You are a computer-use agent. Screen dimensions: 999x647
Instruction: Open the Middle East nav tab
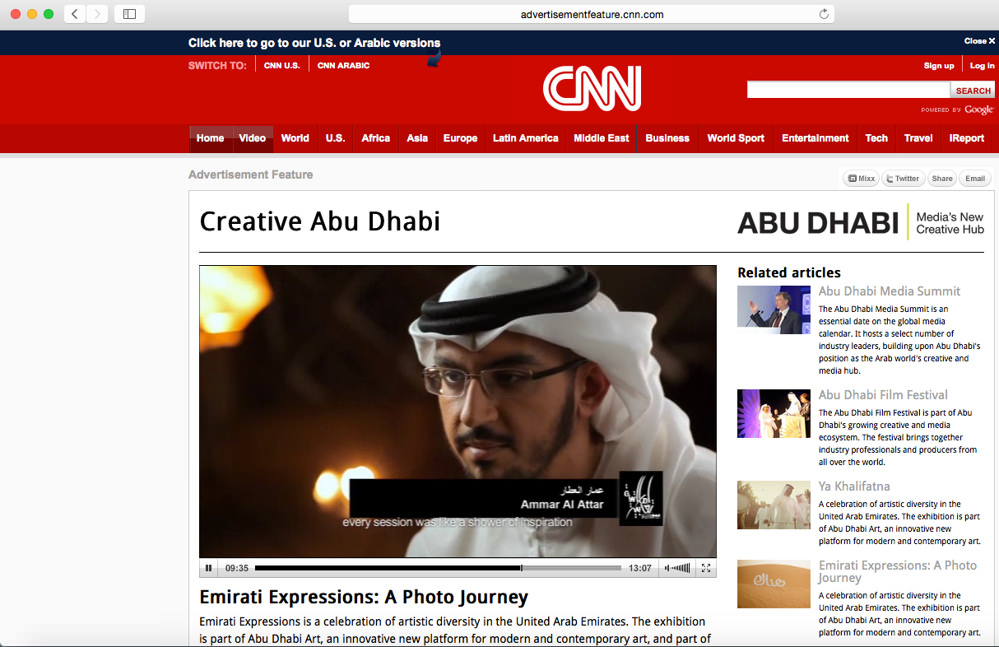[601, 138]
